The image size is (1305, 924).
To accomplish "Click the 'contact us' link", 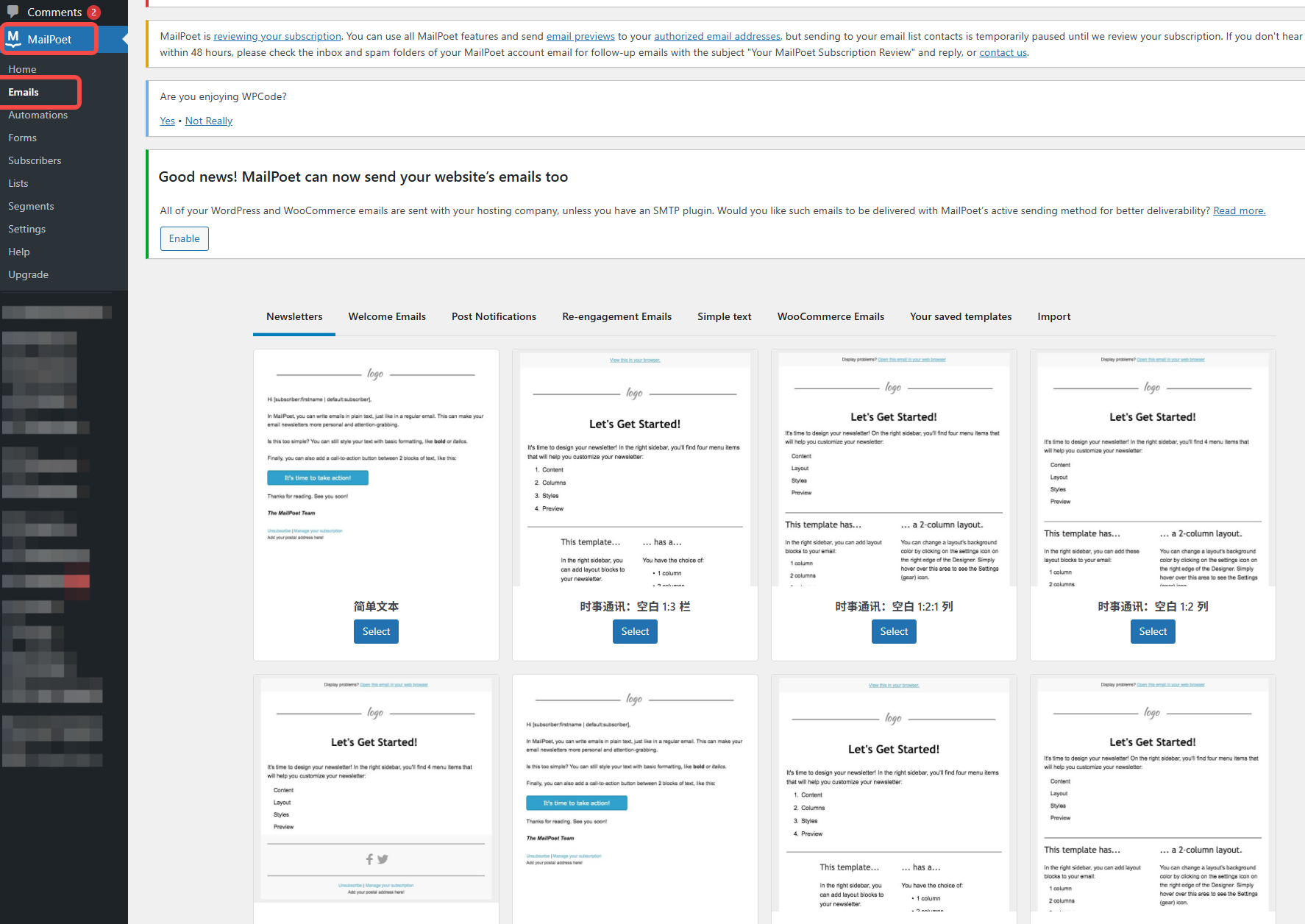I will click(x=1003, y=52).
